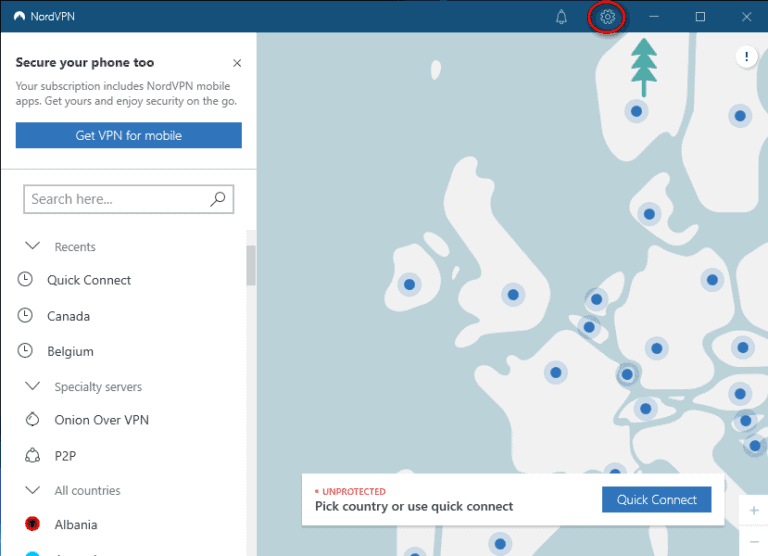This screenshot has width=768, height=556.
Task: Click the map info exclamation icon
Action: (x=746, y=57)
